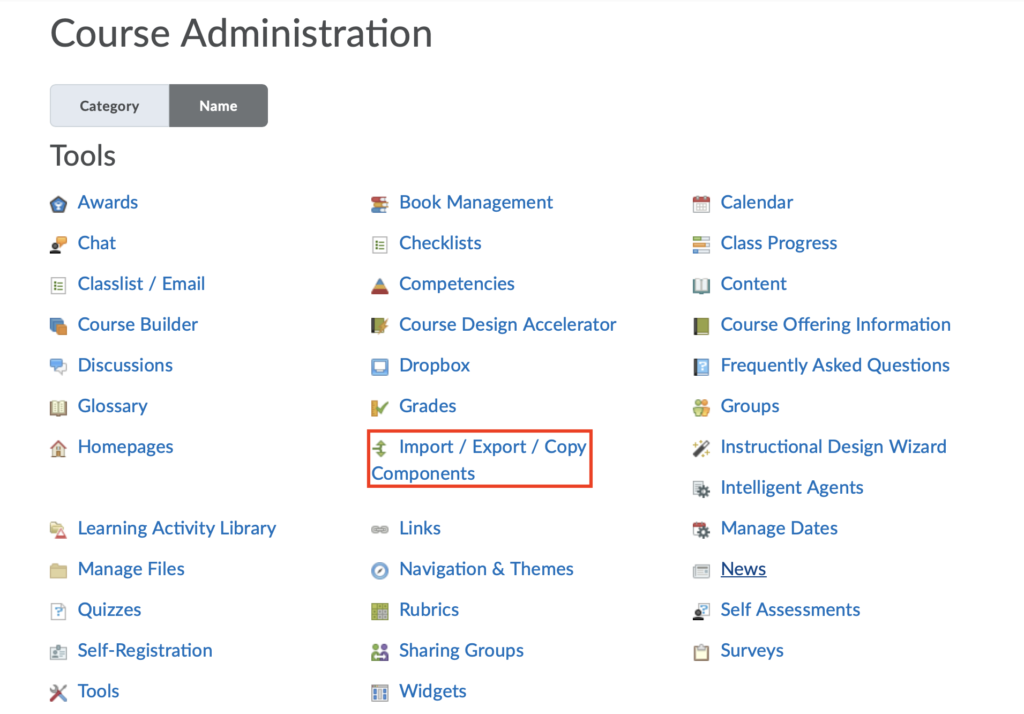Viewport: 1024px width, 714px height.
Task: Click the Quizzes question mark icon
Action: point(58,611)
